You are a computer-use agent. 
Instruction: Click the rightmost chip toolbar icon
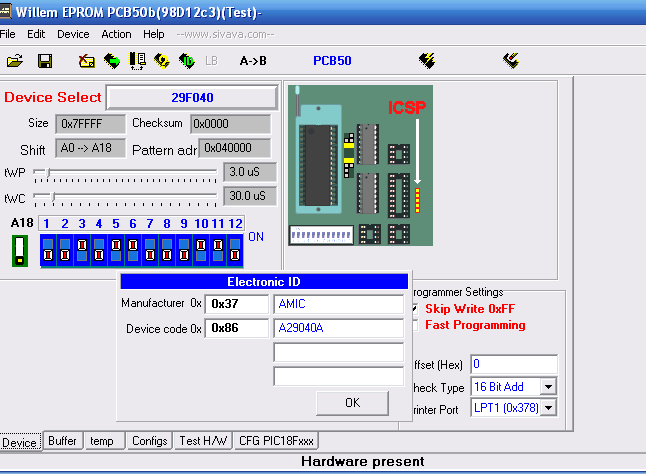point(510,61)
